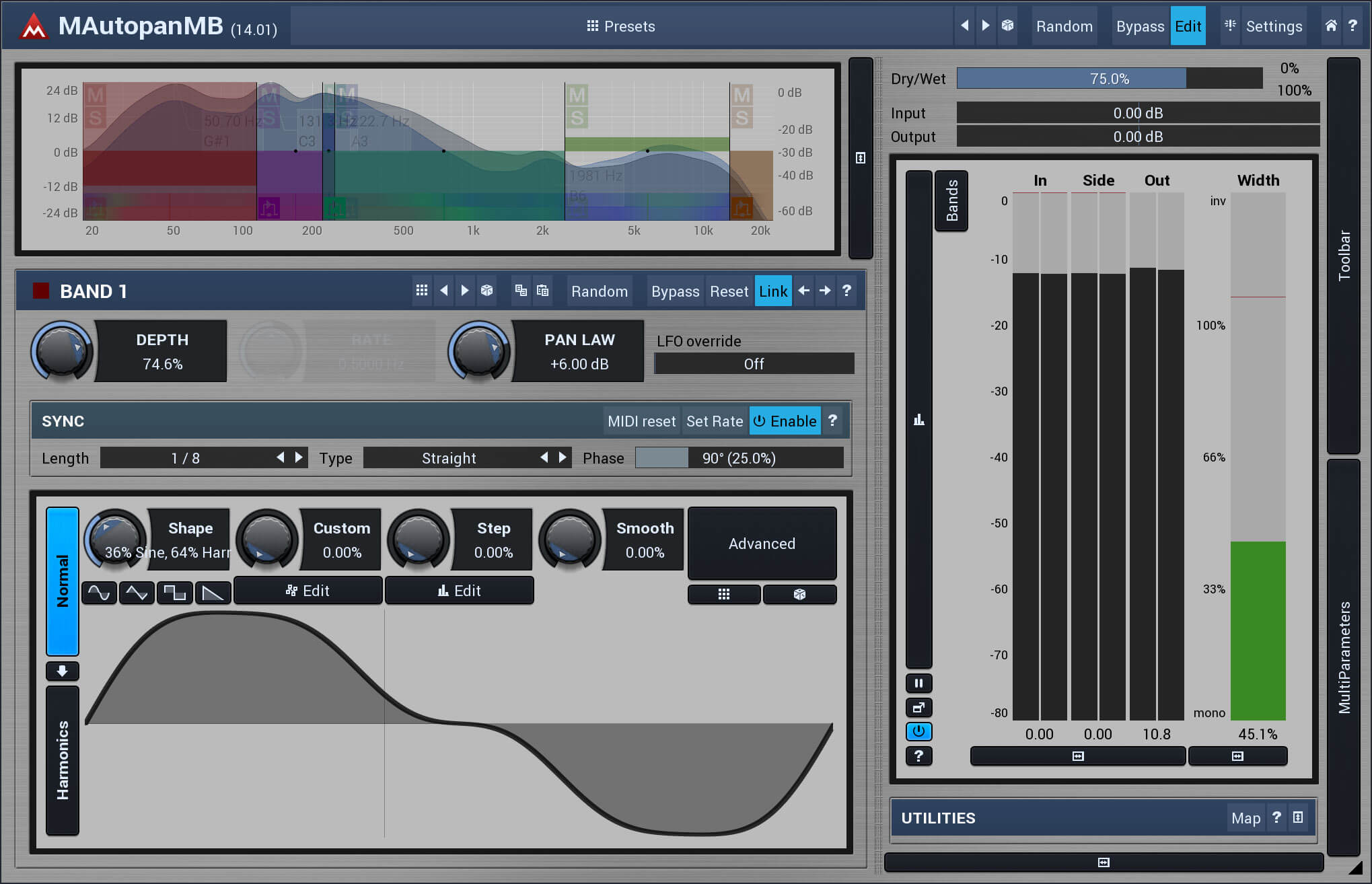Open shape presets grid under Advanced
This screenshot has width=1372, height=884.
(724, 594)
